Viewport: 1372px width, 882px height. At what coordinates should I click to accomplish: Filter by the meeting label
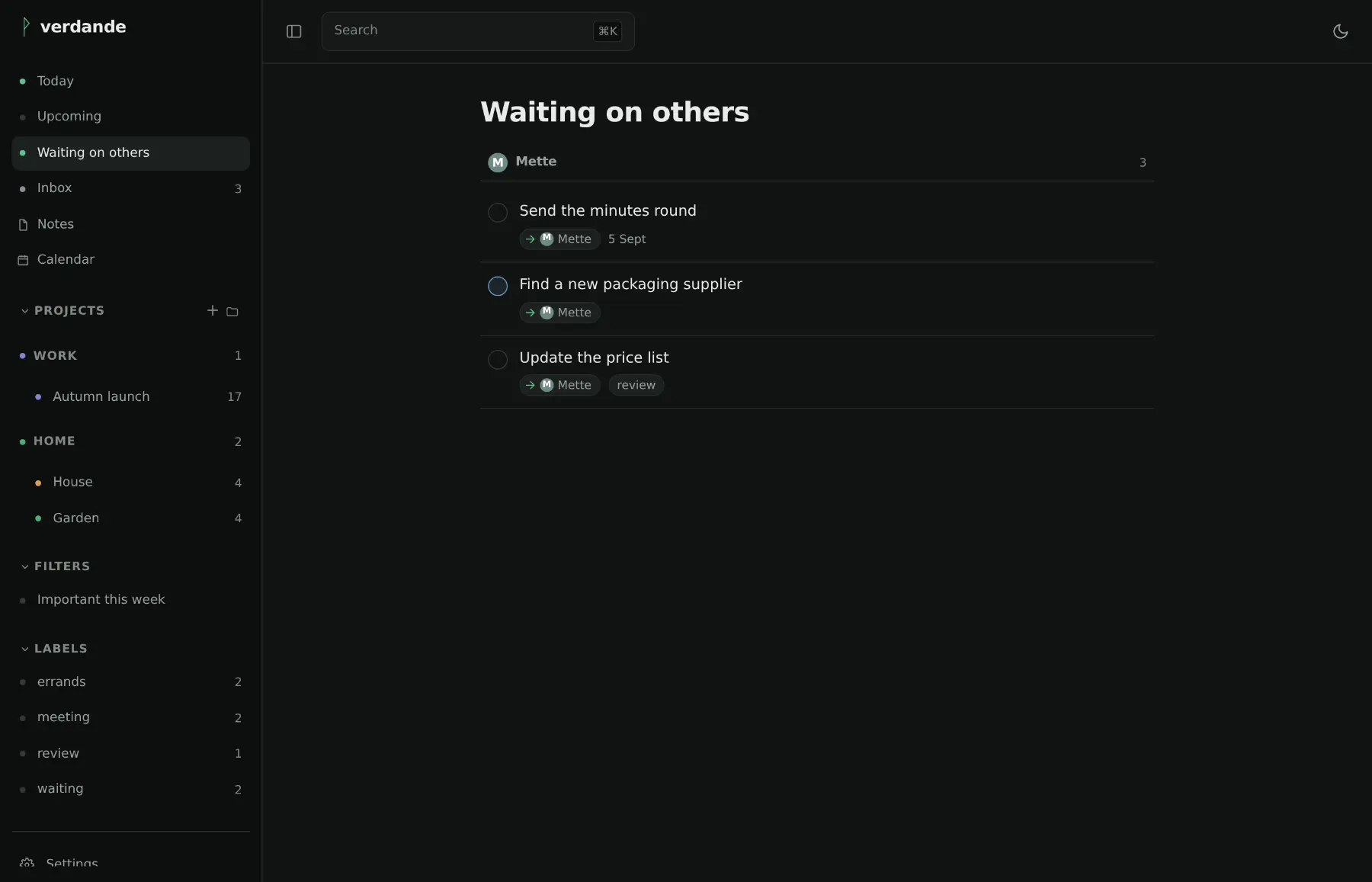(130, 717)
